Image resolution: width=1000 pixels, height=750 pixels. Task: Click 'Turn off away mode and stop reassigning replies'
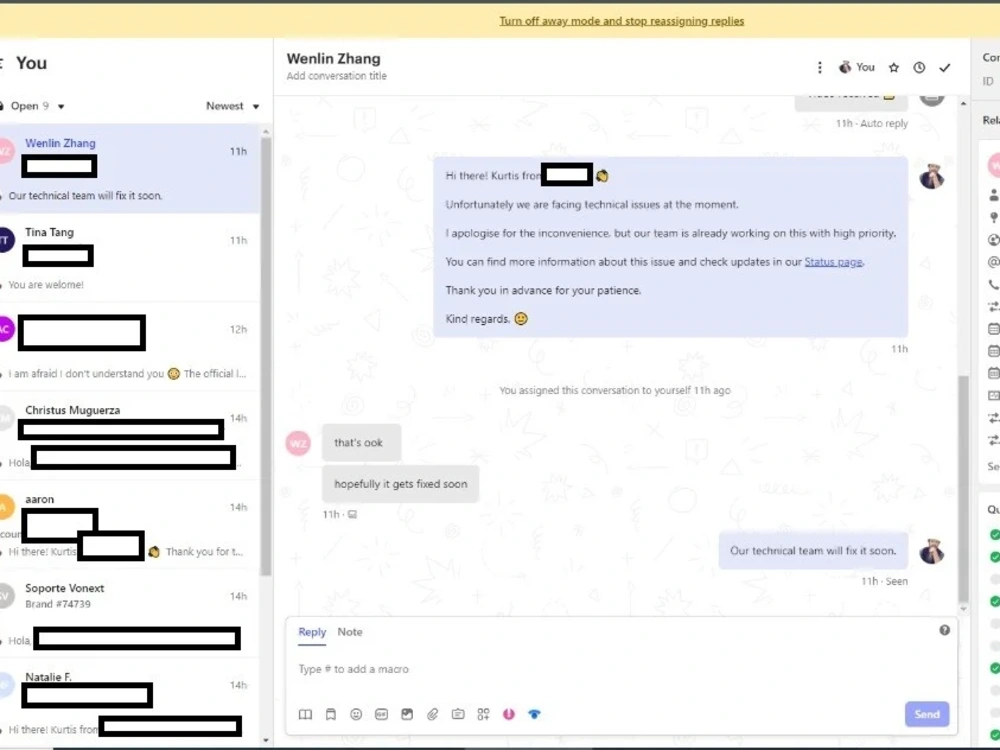coord(621,21)
